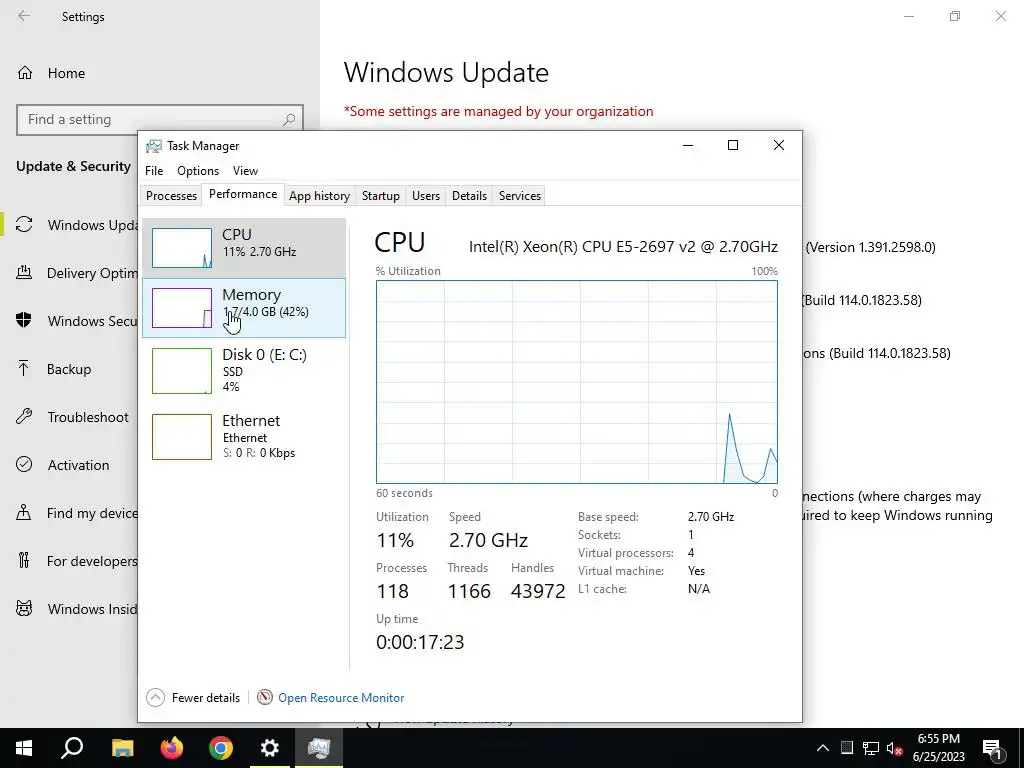This screenshot has height=768, width=1024.
Task: Select the Performance tab
Action: pos(243,194)
